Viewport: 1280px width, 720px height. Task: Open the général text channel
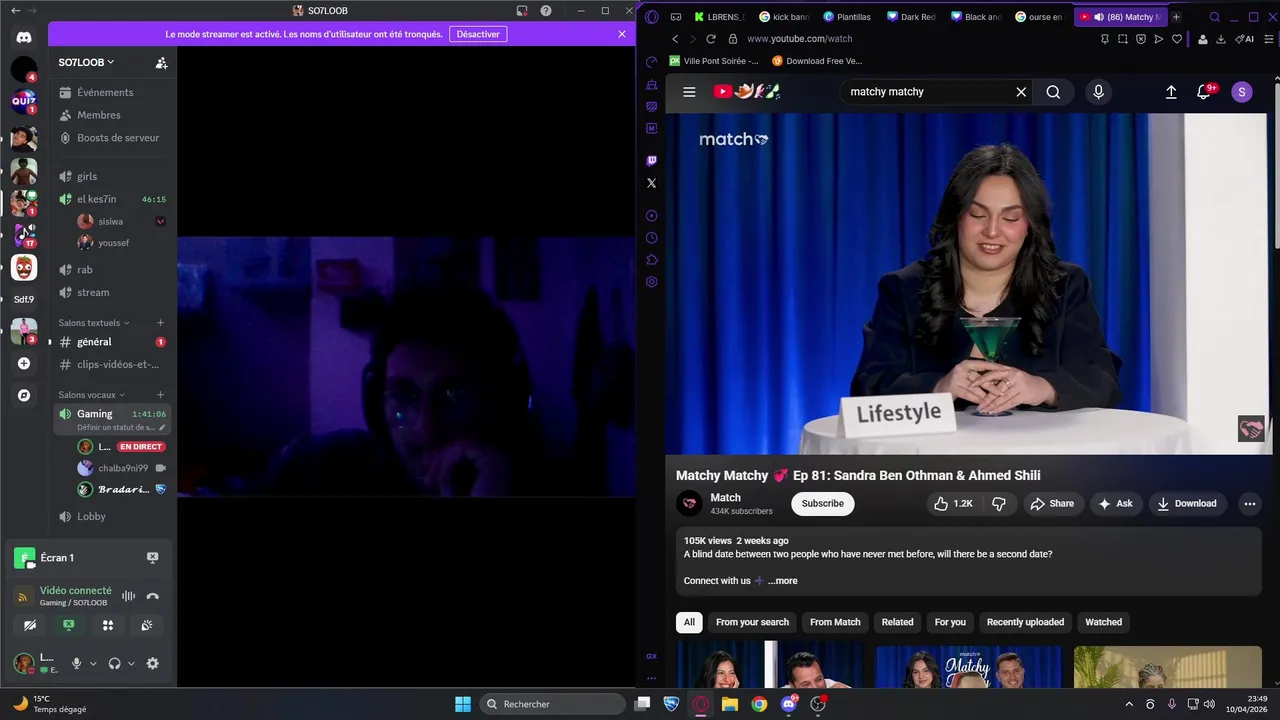point(113,342)
